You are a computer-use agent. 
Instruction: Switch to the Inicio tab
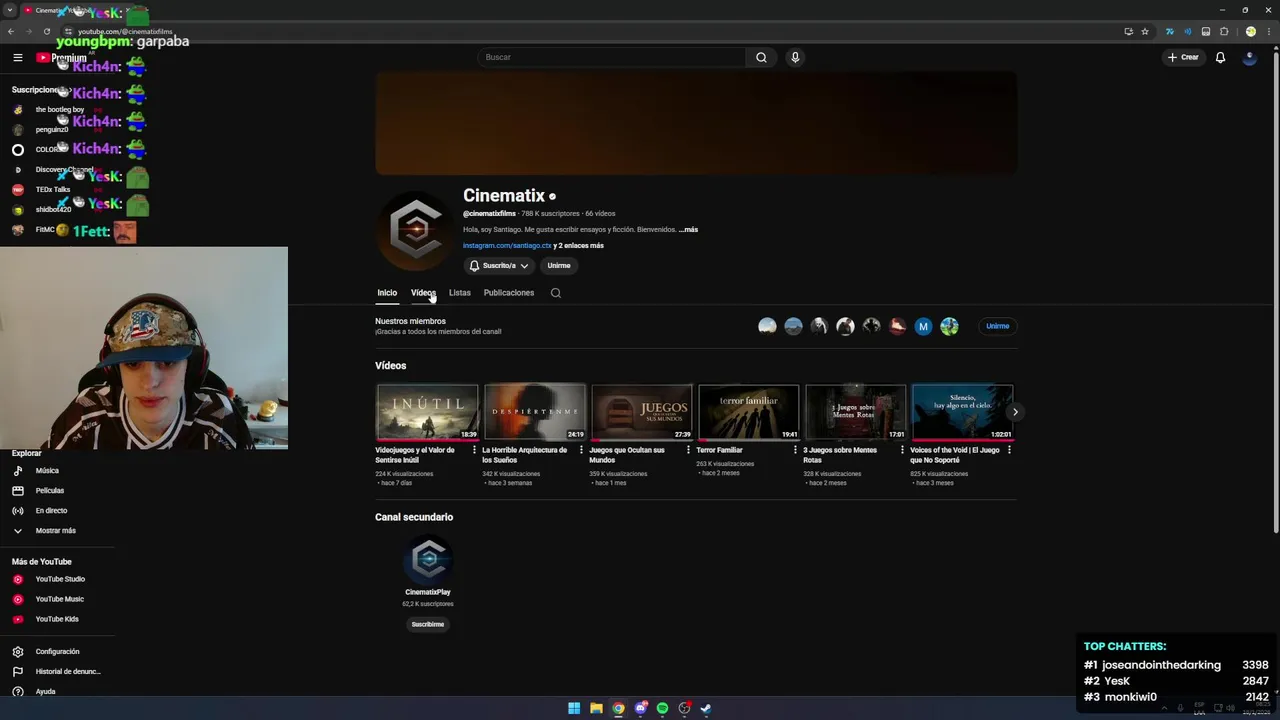tap(387, 293)
